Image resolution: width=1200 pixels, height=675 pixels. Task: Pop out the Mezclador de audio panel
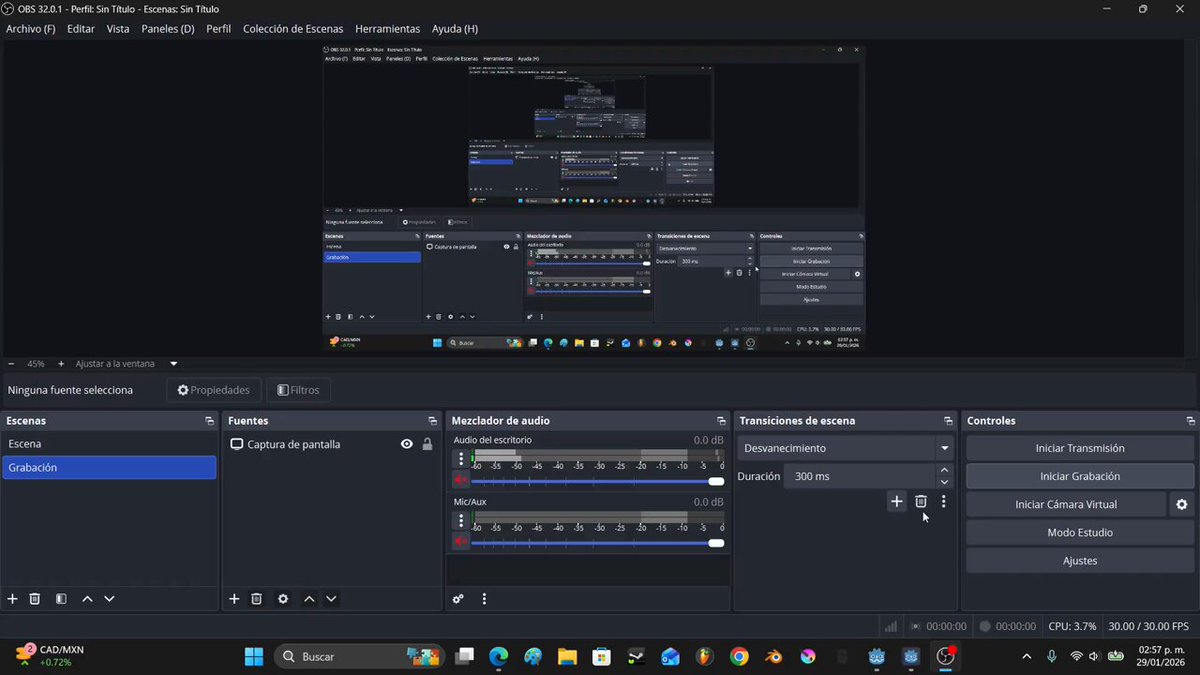[721, 421]
